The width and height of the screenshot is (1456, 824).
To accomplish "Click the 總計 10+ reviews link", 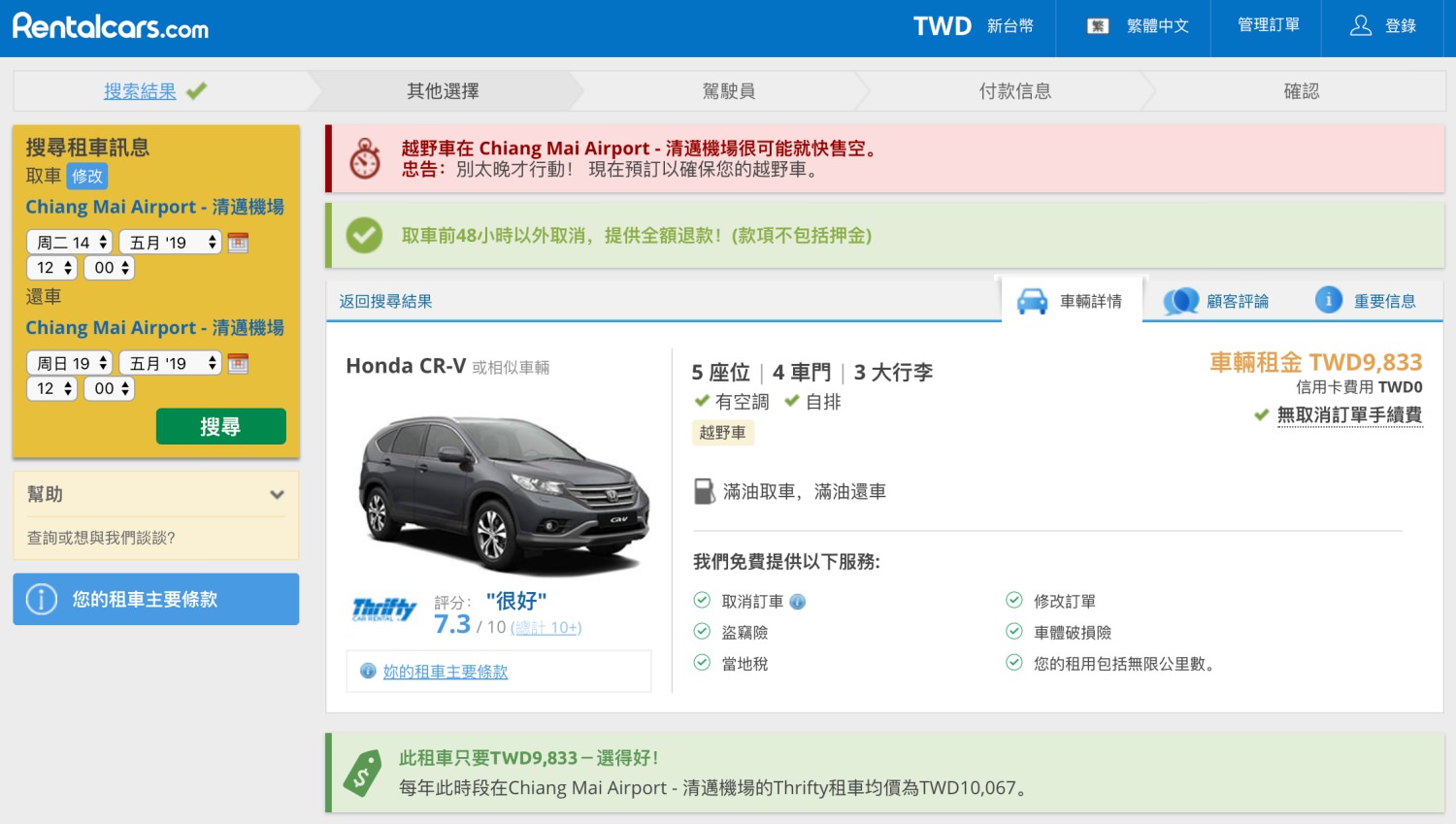I will pos(546,628).
